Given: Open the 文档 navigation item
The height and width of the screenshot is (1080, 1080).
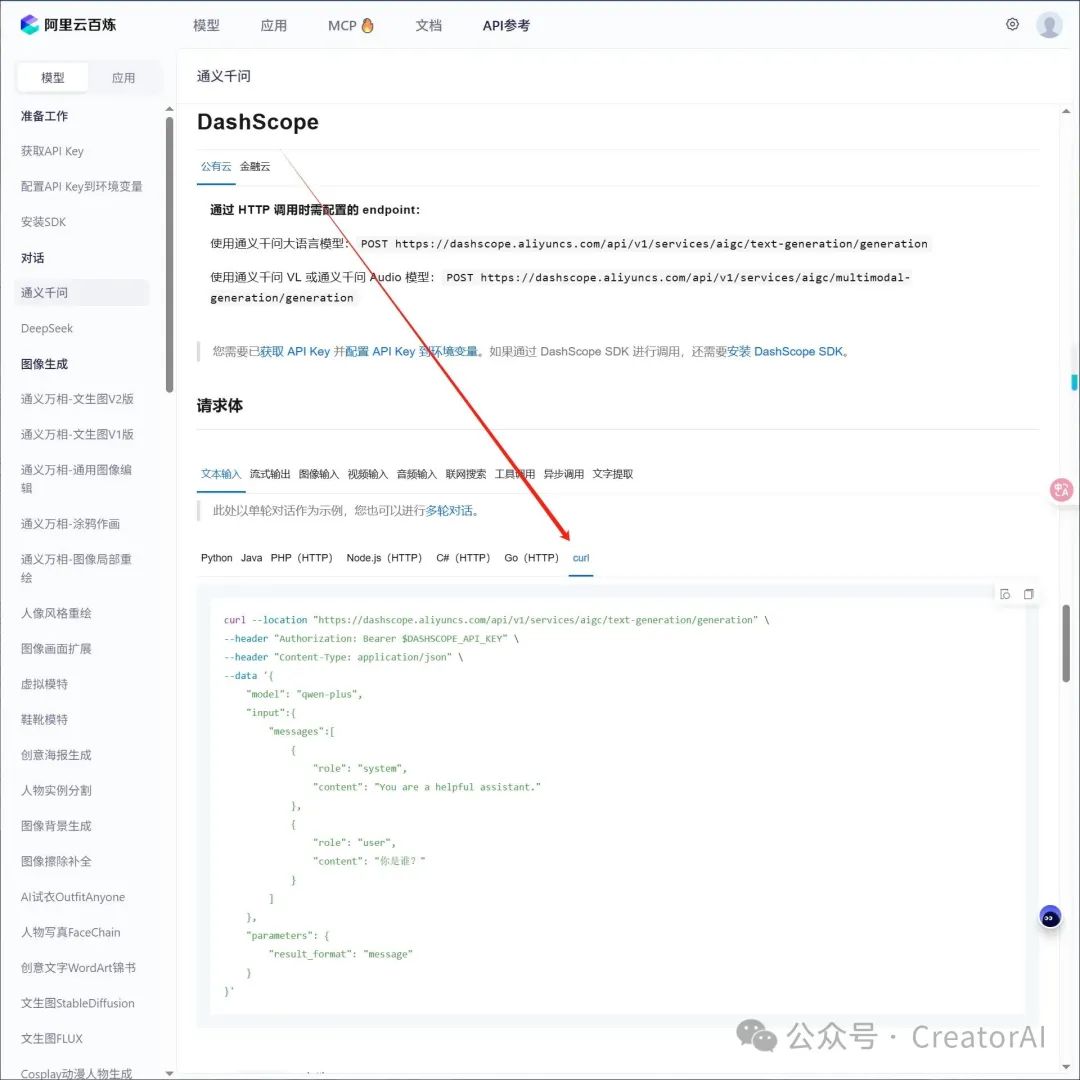Looking at the screenshot, I should (428, 25).
